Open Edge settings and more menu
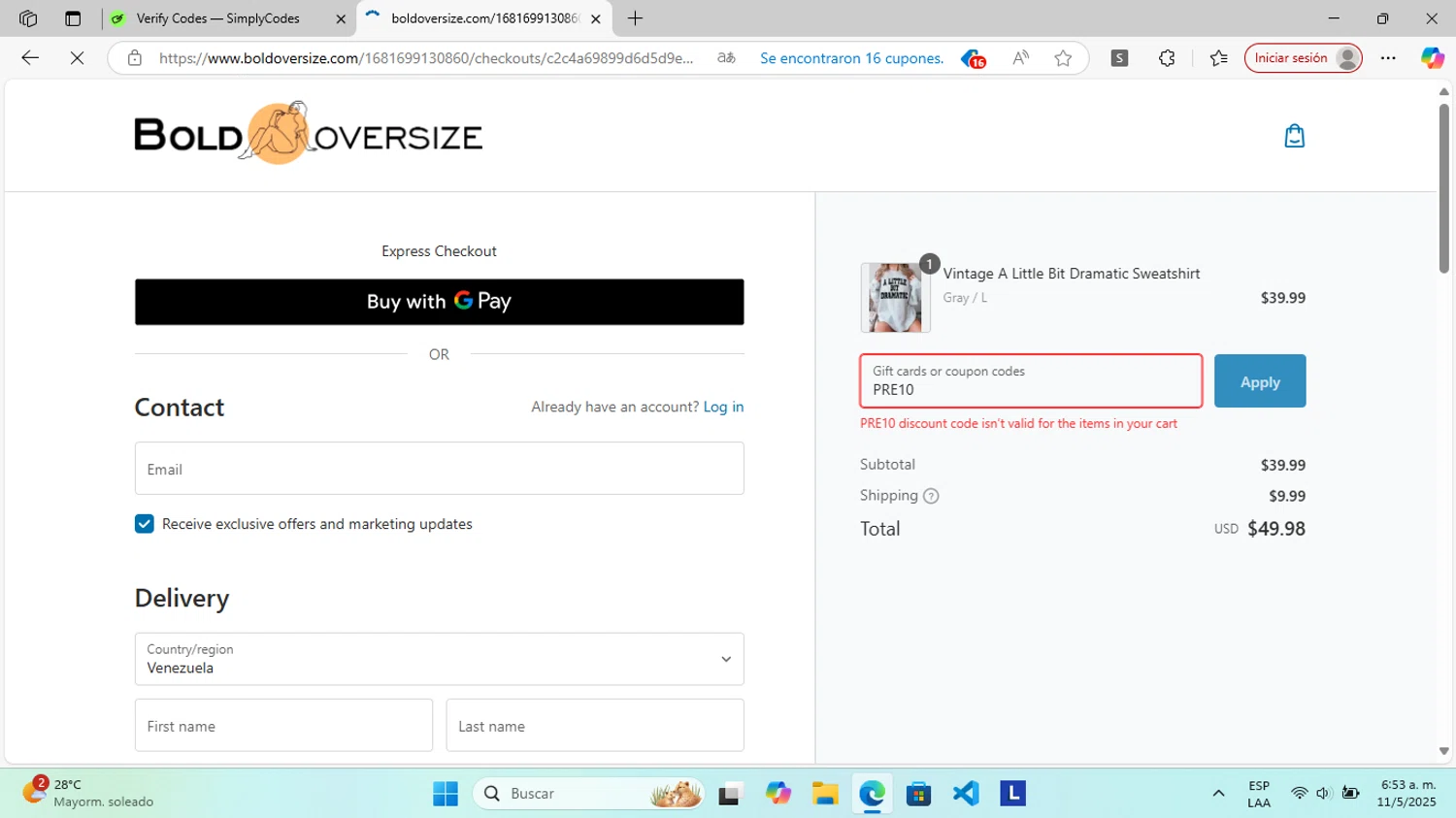This screenshot has height=818, width=1456. pyautogui.click(x=1388, y=58)
